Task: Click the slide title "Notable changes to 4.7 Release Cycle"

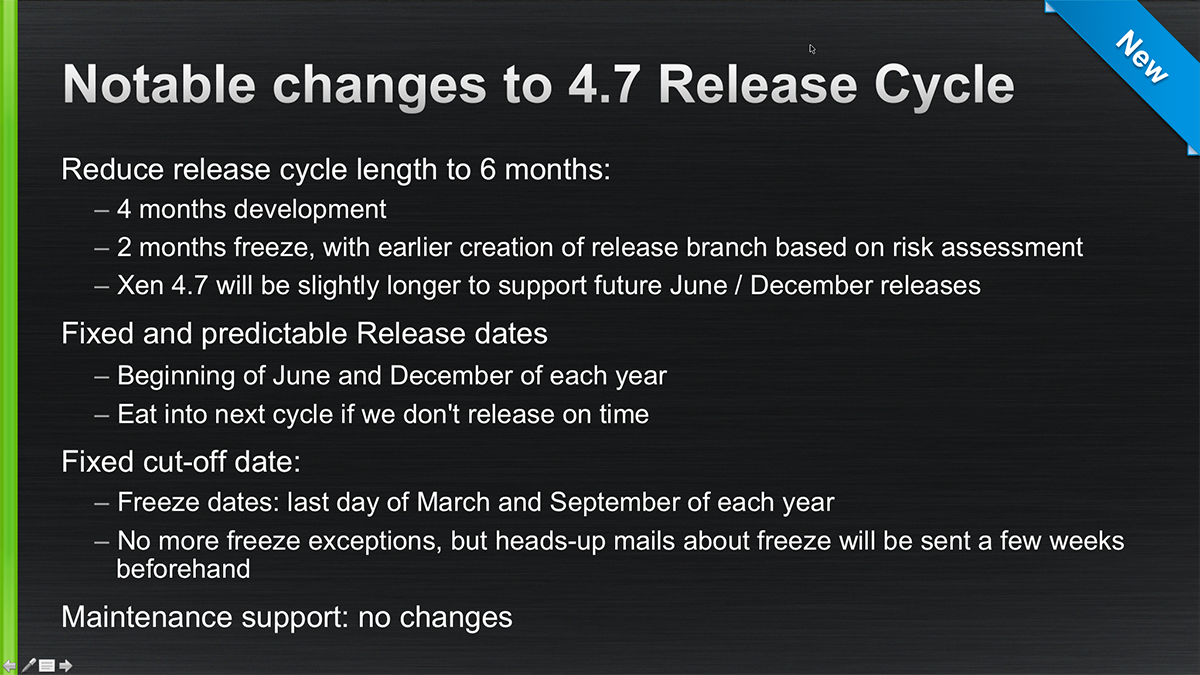Action: coord(538,84)
